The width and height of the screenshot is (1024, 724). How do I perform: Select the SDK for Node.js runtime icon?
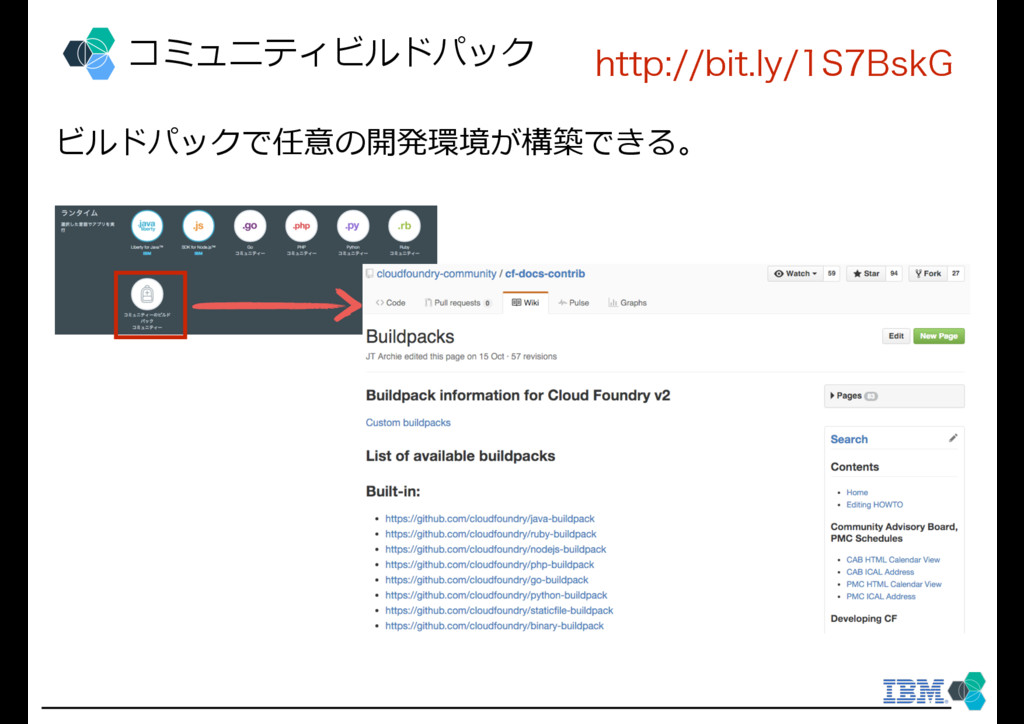click(x=198, y=226)
